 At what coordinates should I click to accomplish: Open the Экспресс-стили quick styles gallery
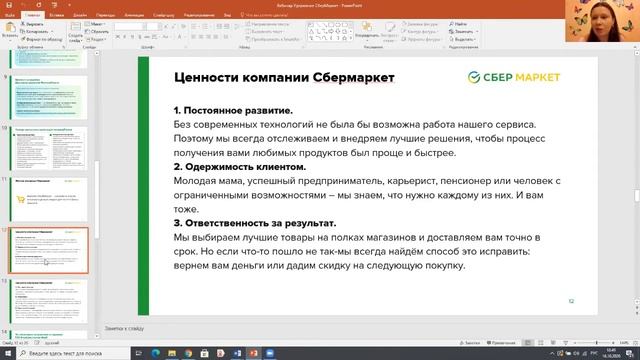389,32
